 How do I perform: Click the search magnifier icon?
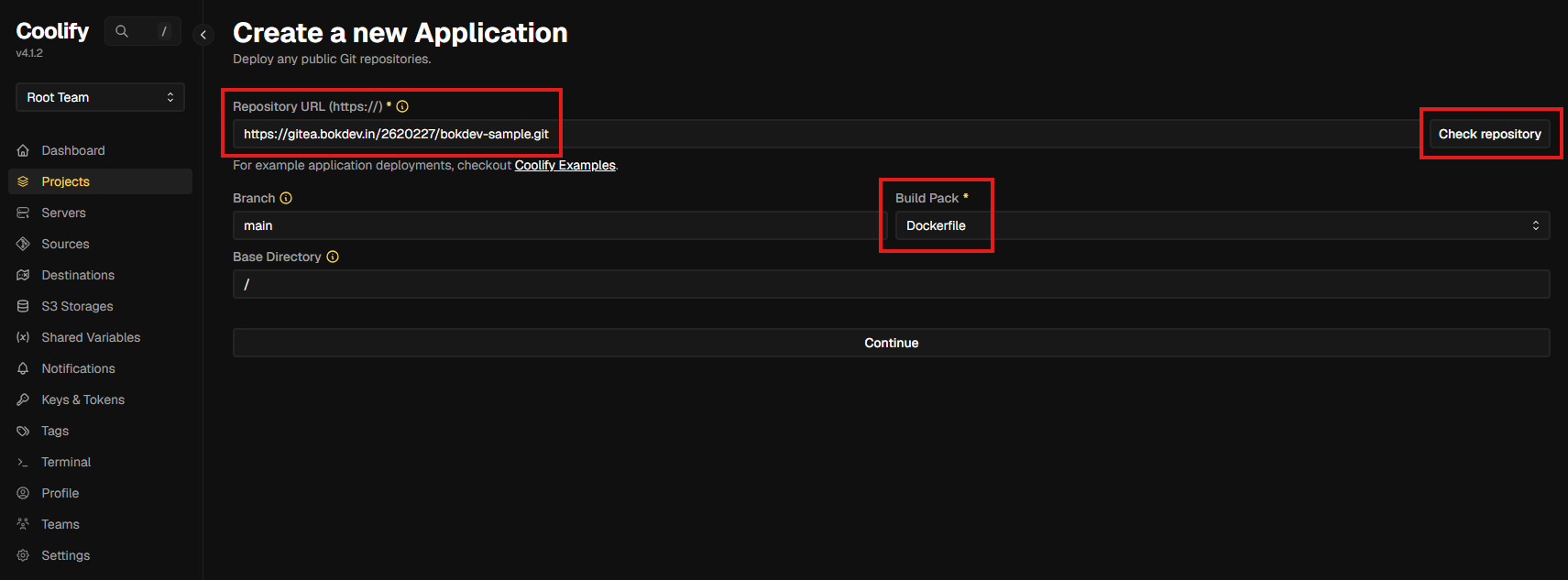pos(122,31)
